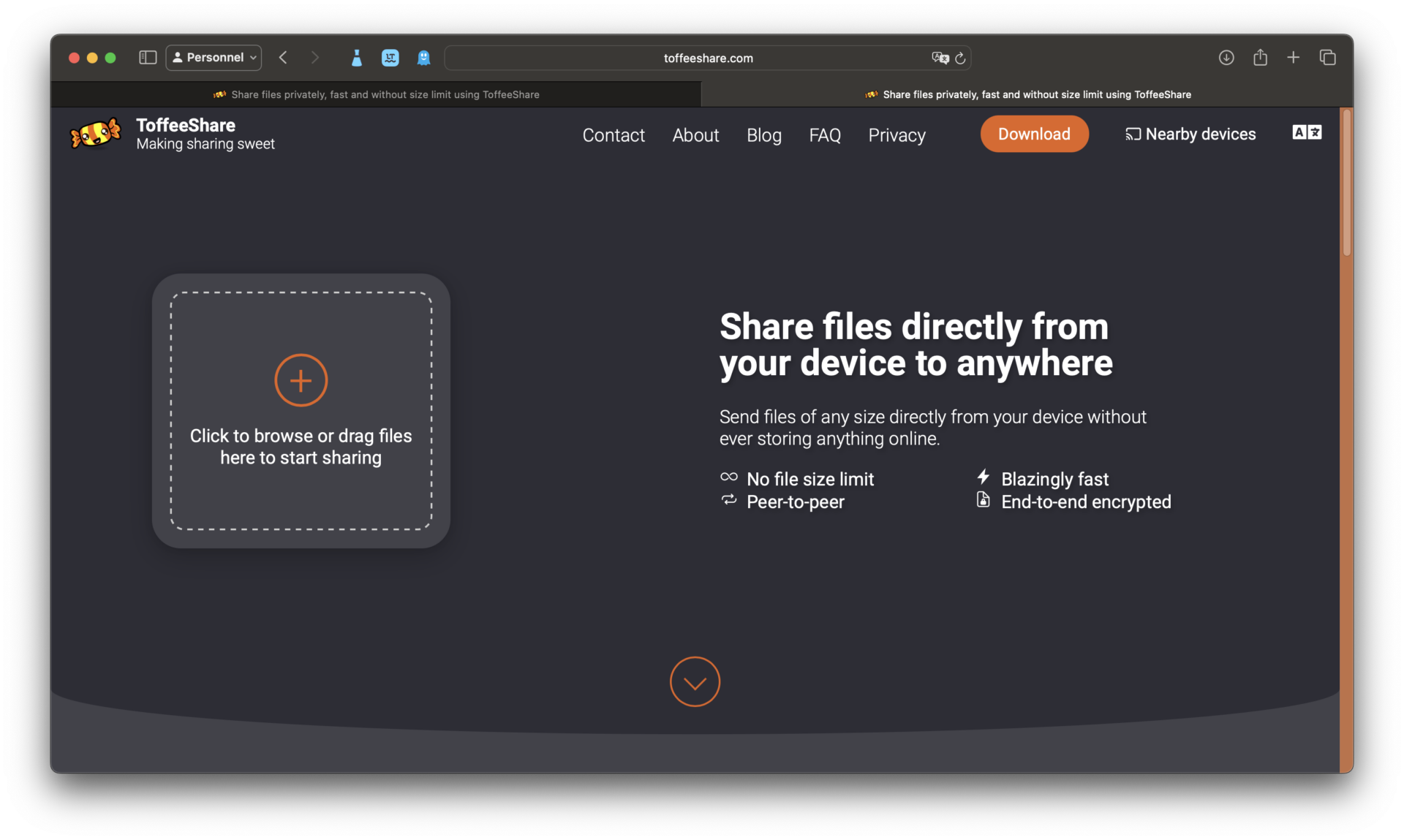Open the FAQ page
The image size is (1404, 840).
[x=825, y=135]
